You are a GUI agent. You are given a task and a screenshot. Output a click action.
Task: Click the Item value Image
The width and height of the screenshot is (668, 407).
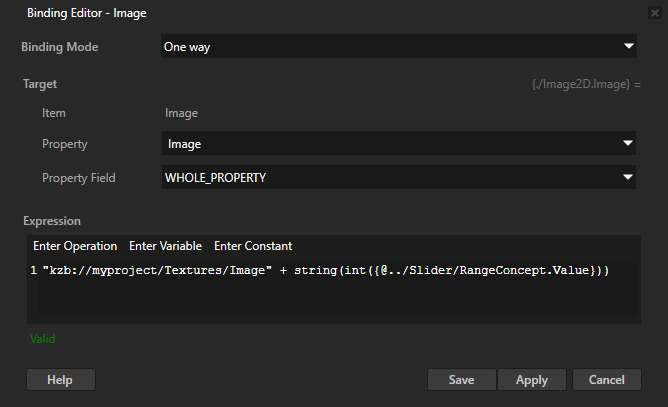click(x=181, y=114)
